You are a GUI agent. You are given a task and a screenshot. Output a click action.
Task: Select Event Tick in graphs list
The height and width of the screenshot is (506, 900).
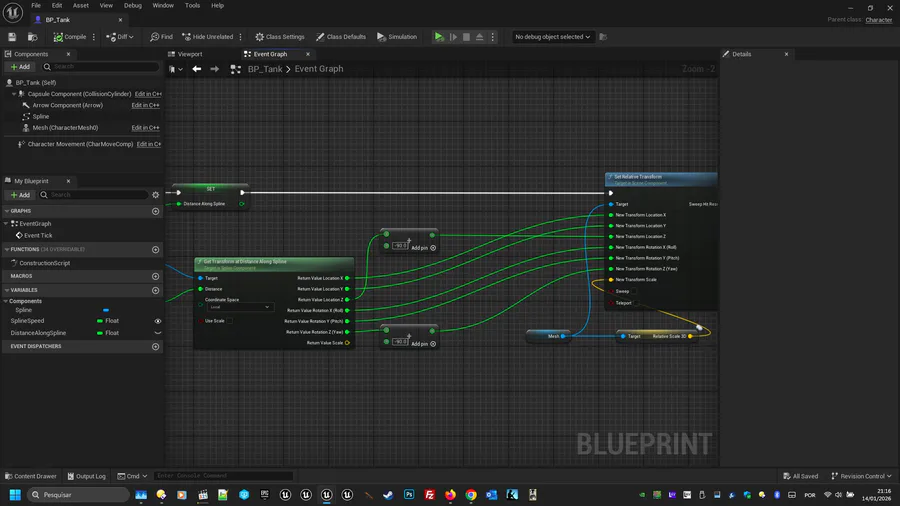(x=38, y=235)
